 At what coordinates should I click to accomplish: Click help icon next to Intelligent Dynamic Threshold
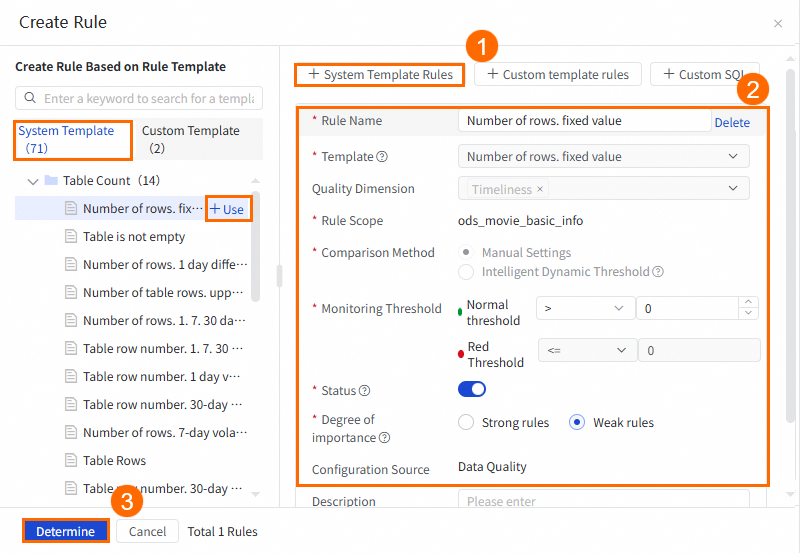click(658, 272)
